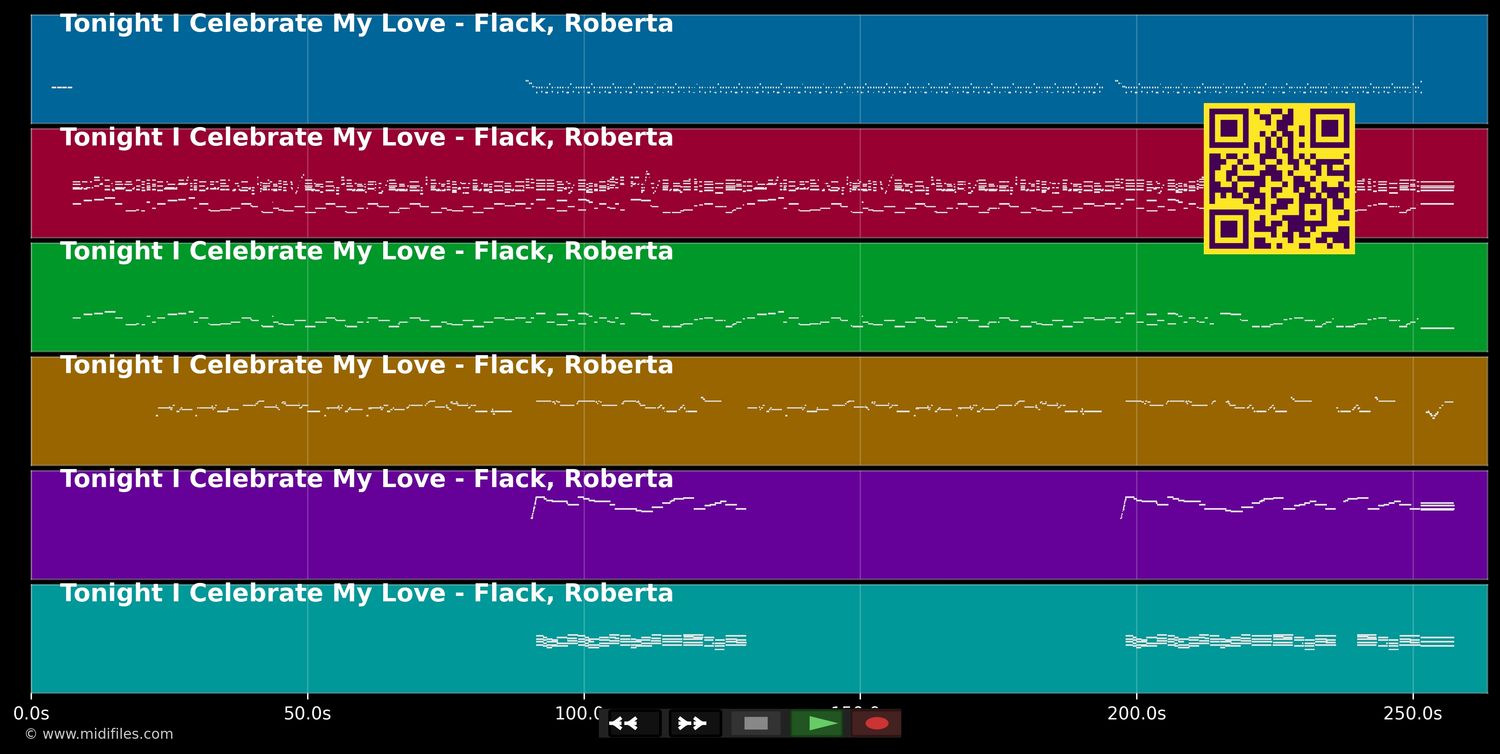Select the song title in the teal track

point(367,593)
